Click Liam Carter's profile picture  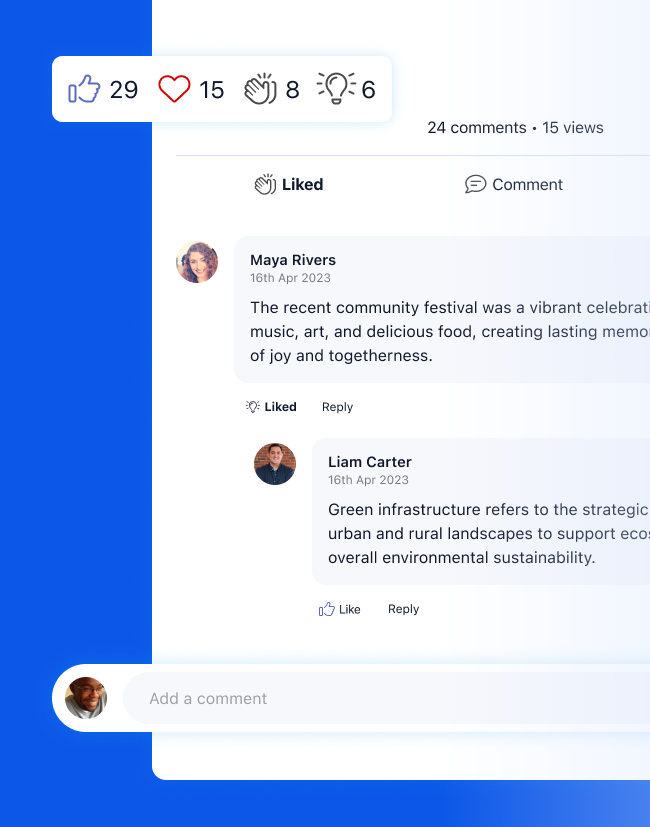tap(275, 464)
